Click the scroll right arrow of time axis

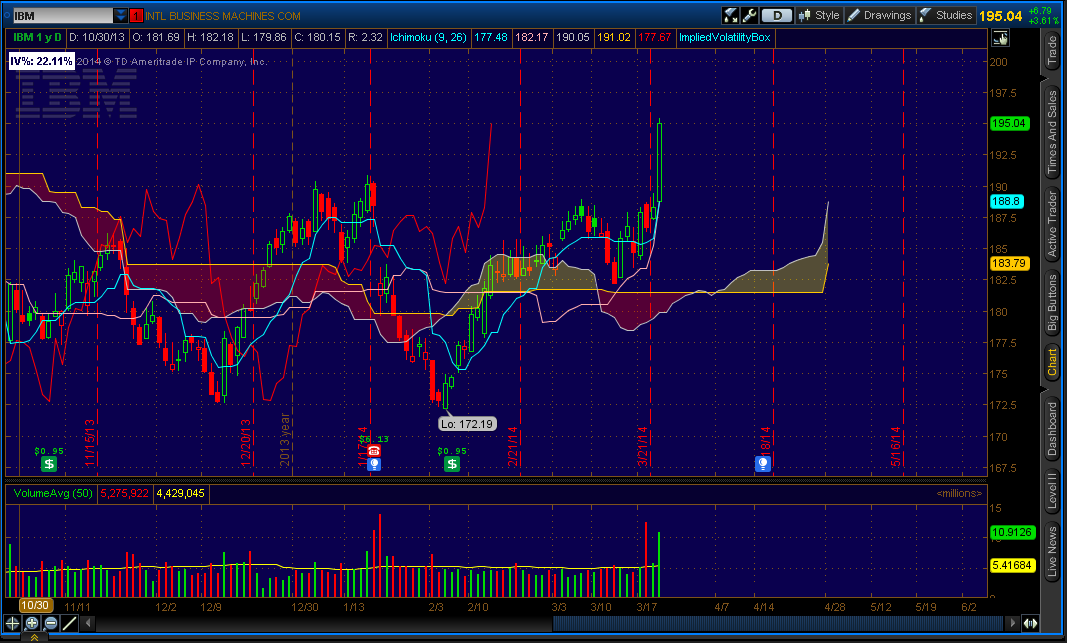(x=1013, y=623)
